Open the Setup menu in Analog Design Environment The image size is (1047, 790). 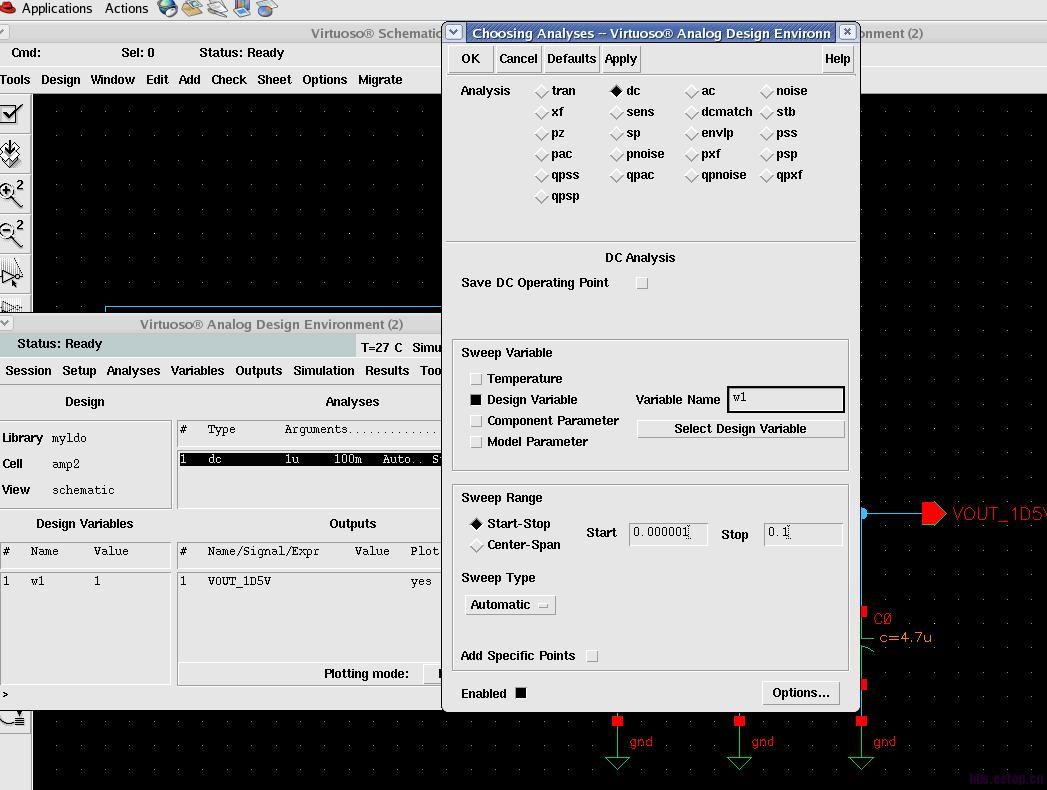[79, 371]
